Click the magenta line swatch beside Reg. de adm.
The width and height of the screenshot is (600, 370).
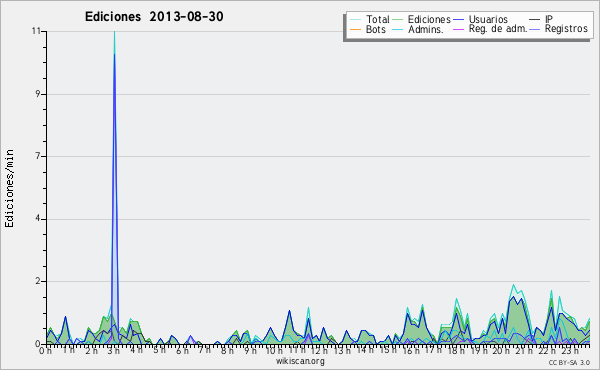[x=458, y=29]
